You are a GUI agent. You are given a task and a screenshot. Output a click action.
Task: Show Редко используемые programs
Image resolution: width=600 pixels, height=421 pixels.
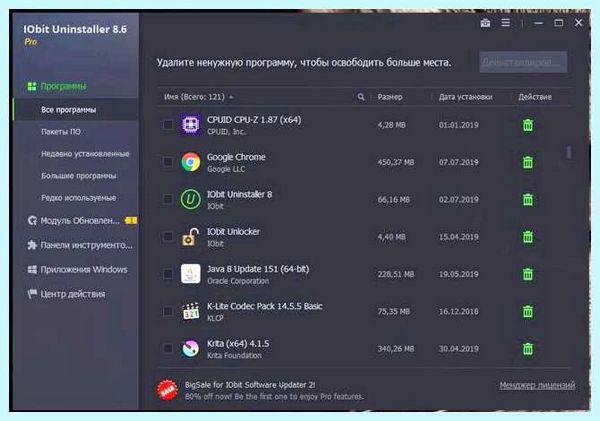click(76, 198)
